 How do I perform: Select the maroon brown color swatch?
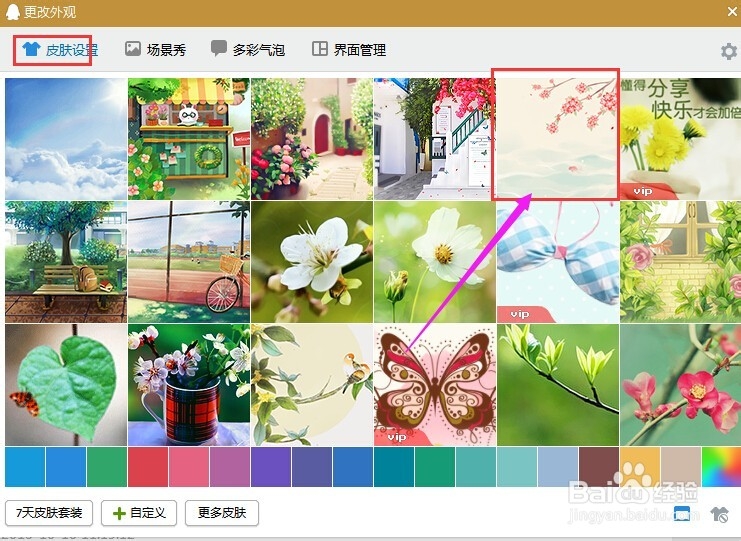pyautogui.click(x=599, y=467)
